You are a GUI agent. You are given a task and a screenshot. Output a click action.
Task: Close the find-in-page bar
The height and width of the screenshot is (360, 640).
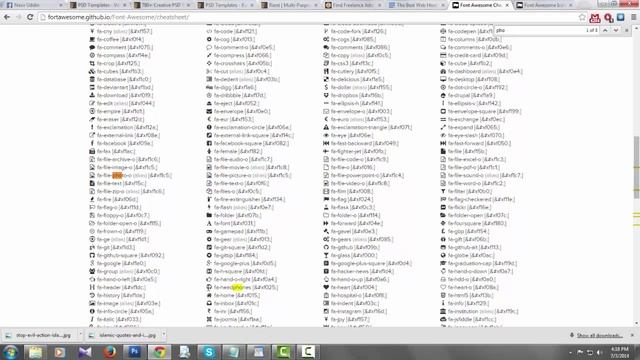pos(627,30)
